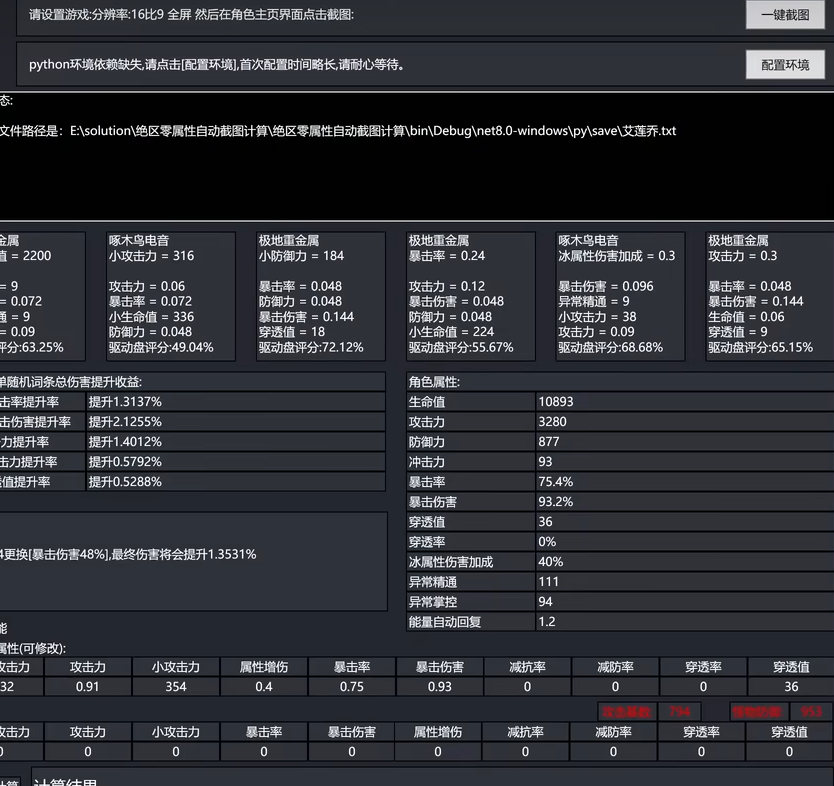Click the 配置环境 button

point(785,65)
